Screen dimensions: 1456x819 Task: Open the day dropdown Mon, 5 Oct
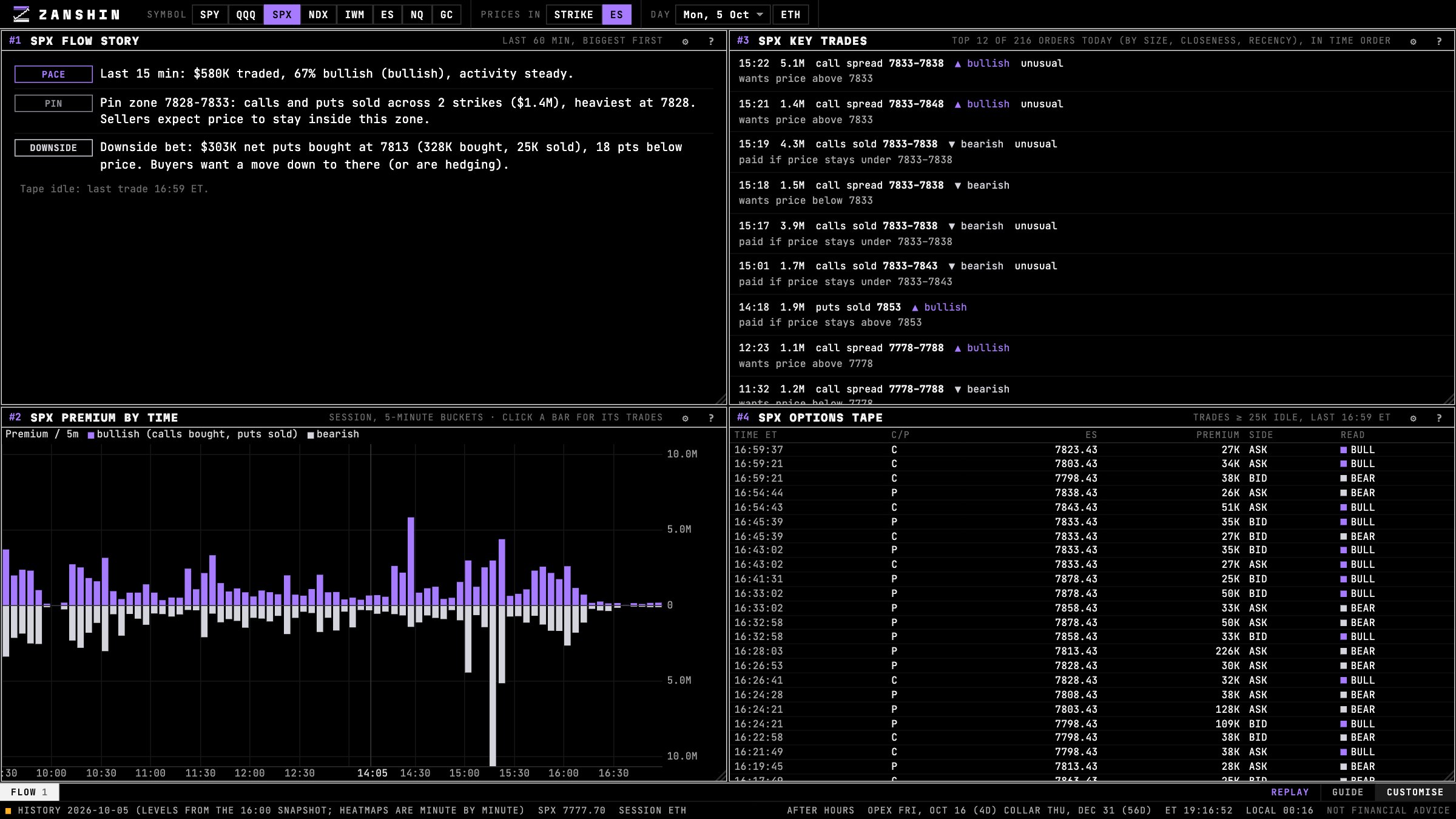[x=723, y=15]
